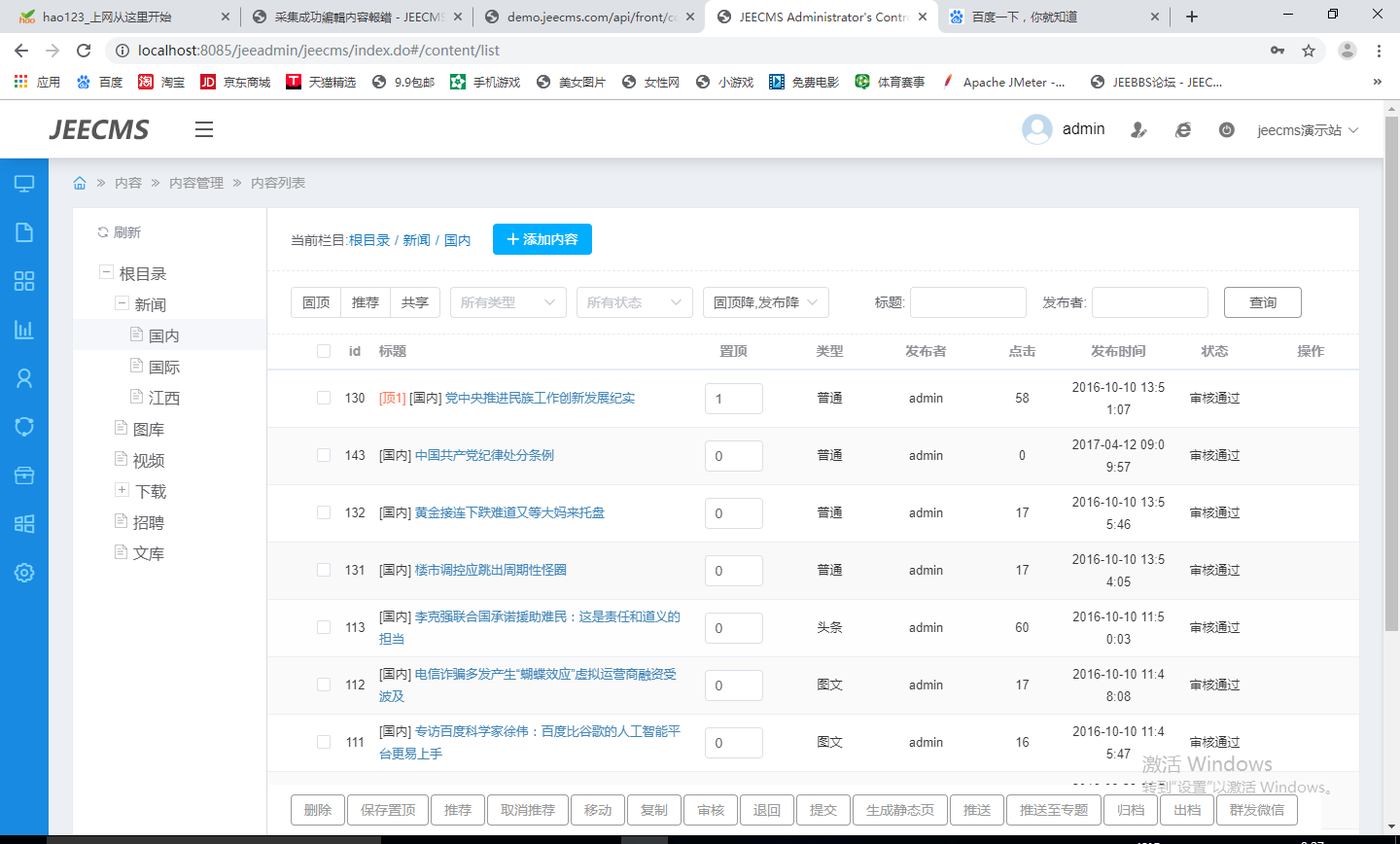Image resolution: width=1400 pixels, height=844 pixels.
Task: Select the checkbox for article id 113
Action: tap(324, 627)
